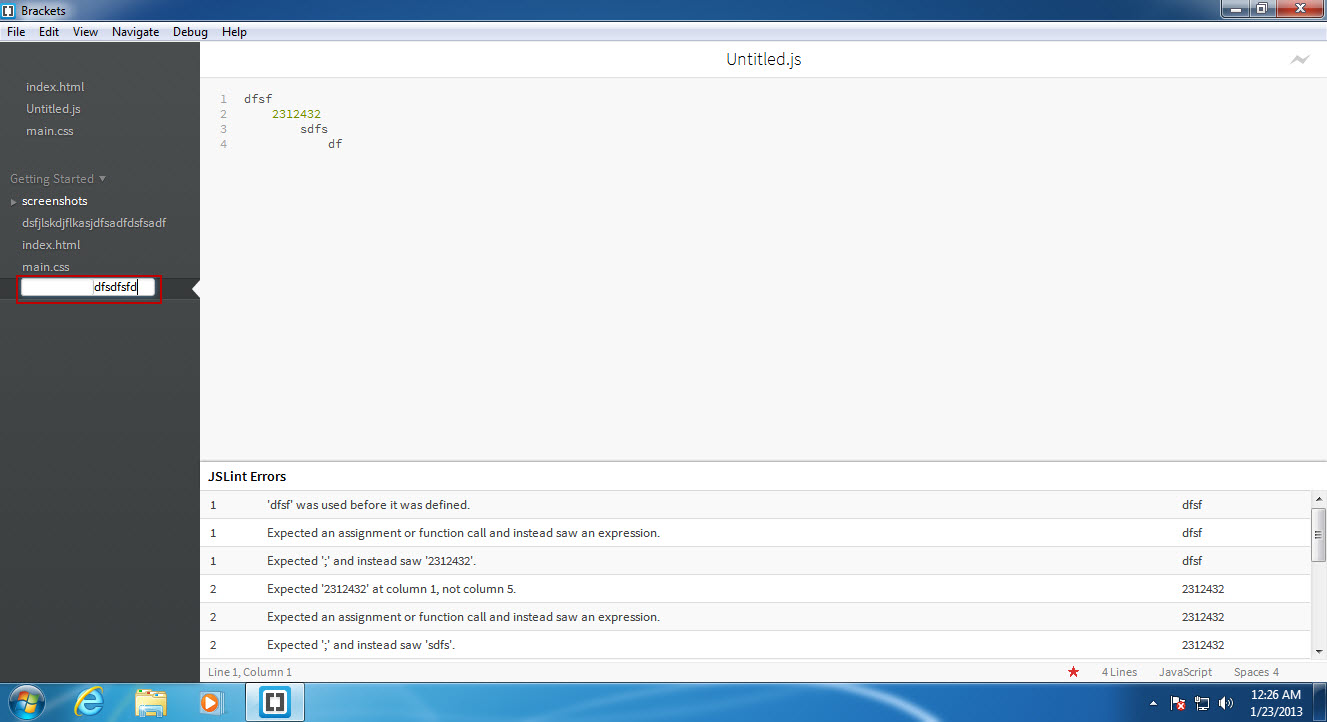1327x722 pixels.
Task: Click the volume speaker tray icon
Action: (x=1227, y=703)
